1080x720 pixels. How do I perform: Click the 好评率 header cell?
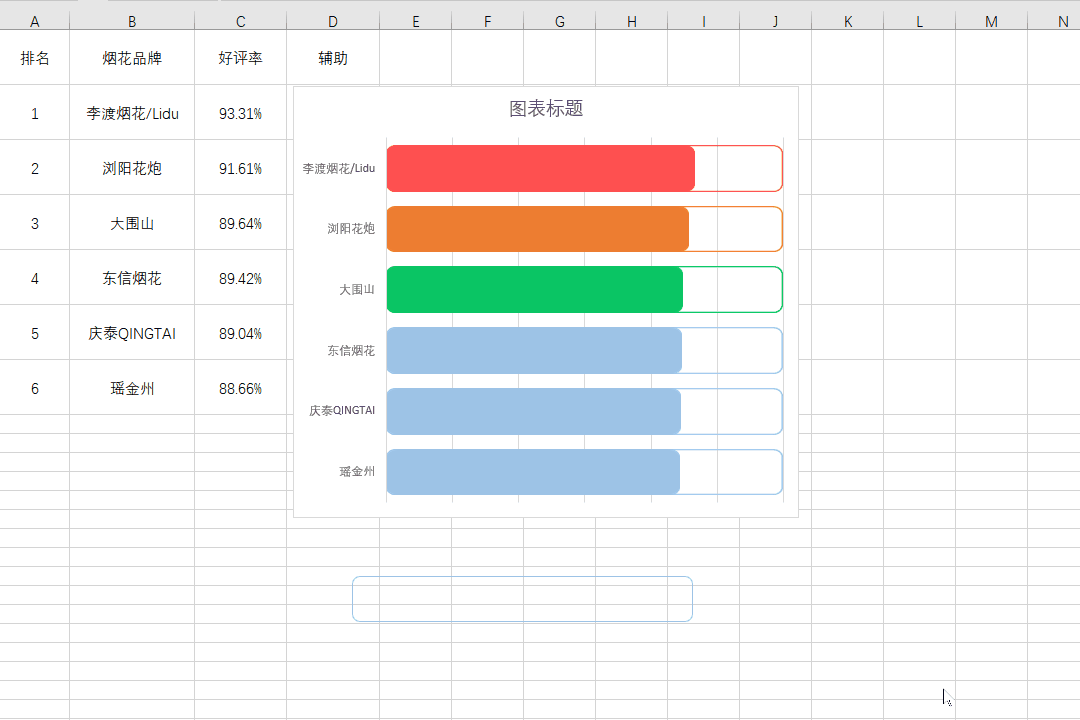(240, 58)
